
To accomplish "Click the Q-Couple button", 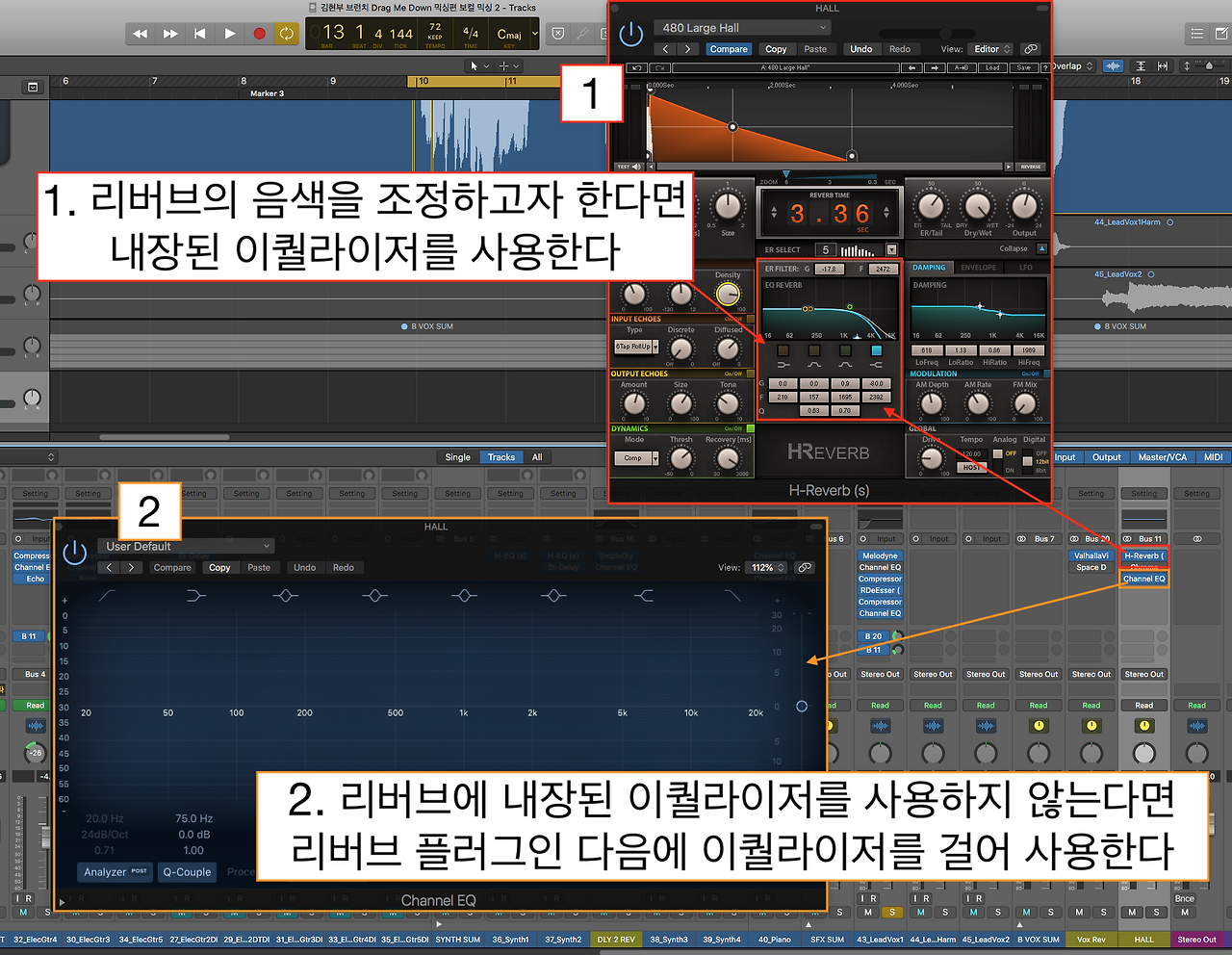I will 187,872.
